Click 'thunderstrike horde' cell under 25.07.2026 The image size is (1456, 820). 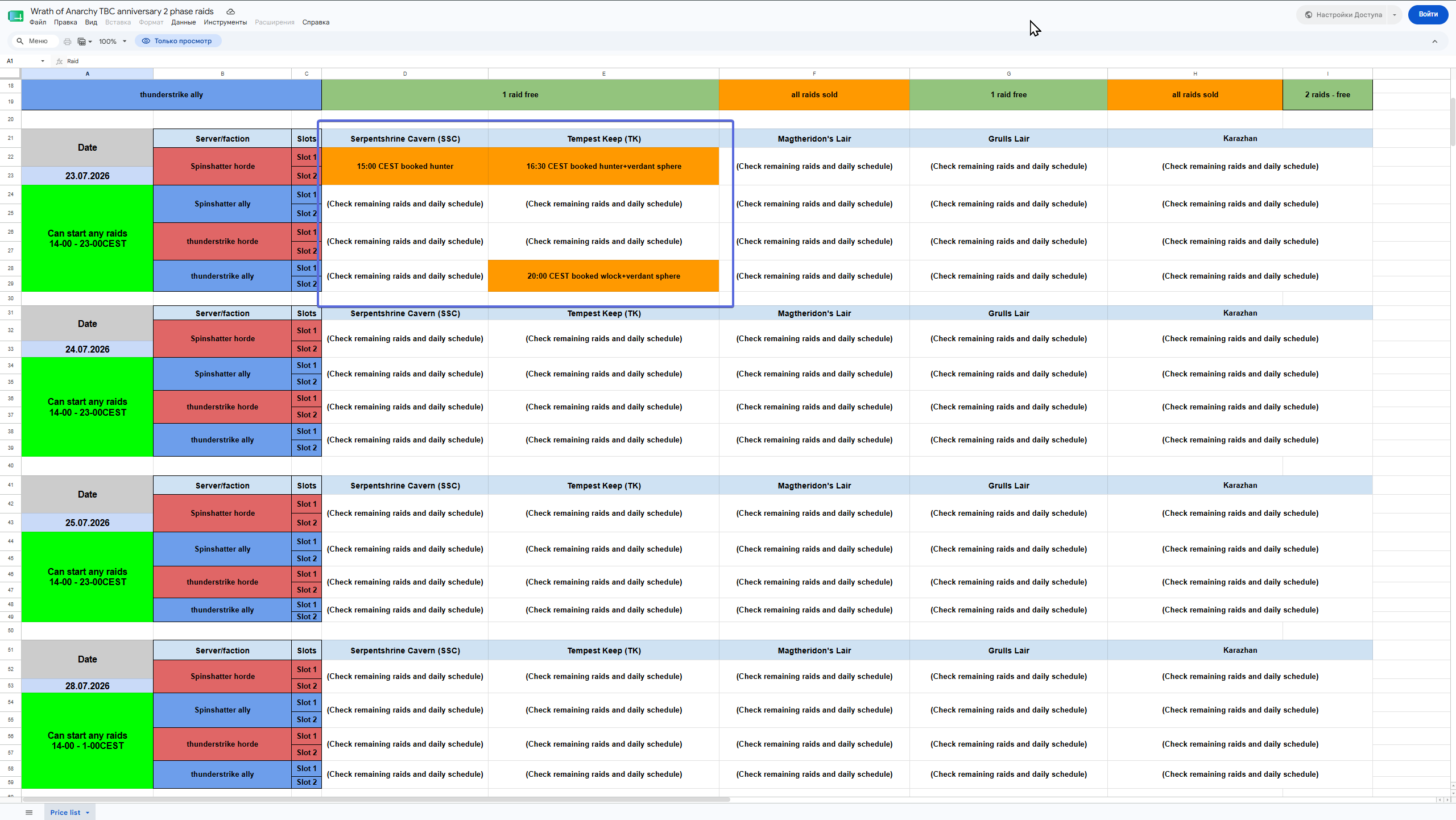pos(222,582)
